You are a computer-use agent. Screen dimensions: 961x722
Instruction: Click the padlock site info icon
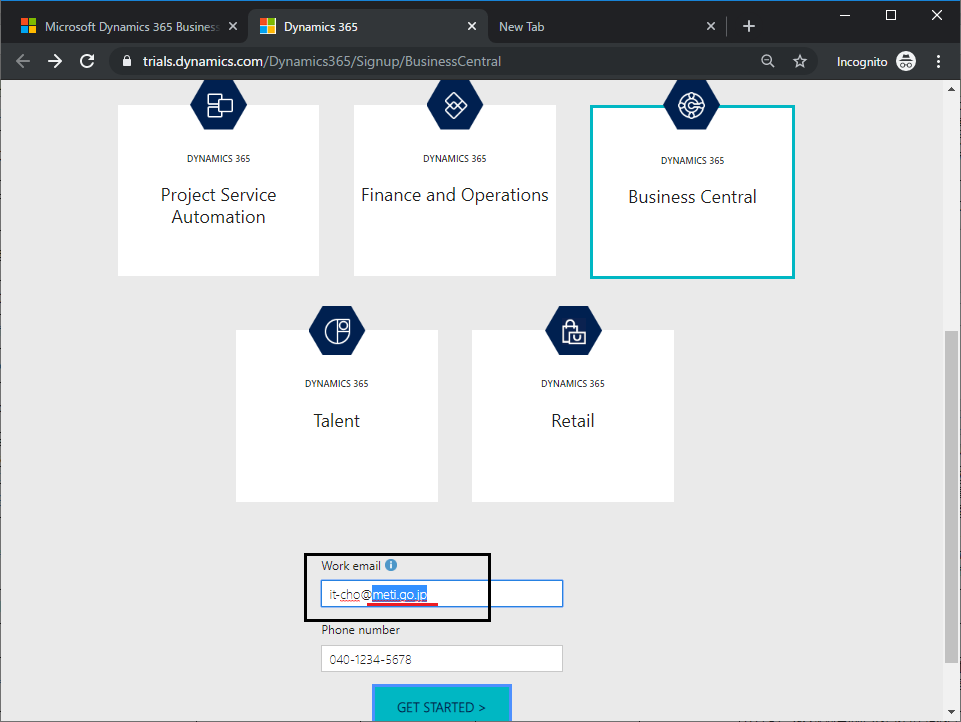(127, 61)
